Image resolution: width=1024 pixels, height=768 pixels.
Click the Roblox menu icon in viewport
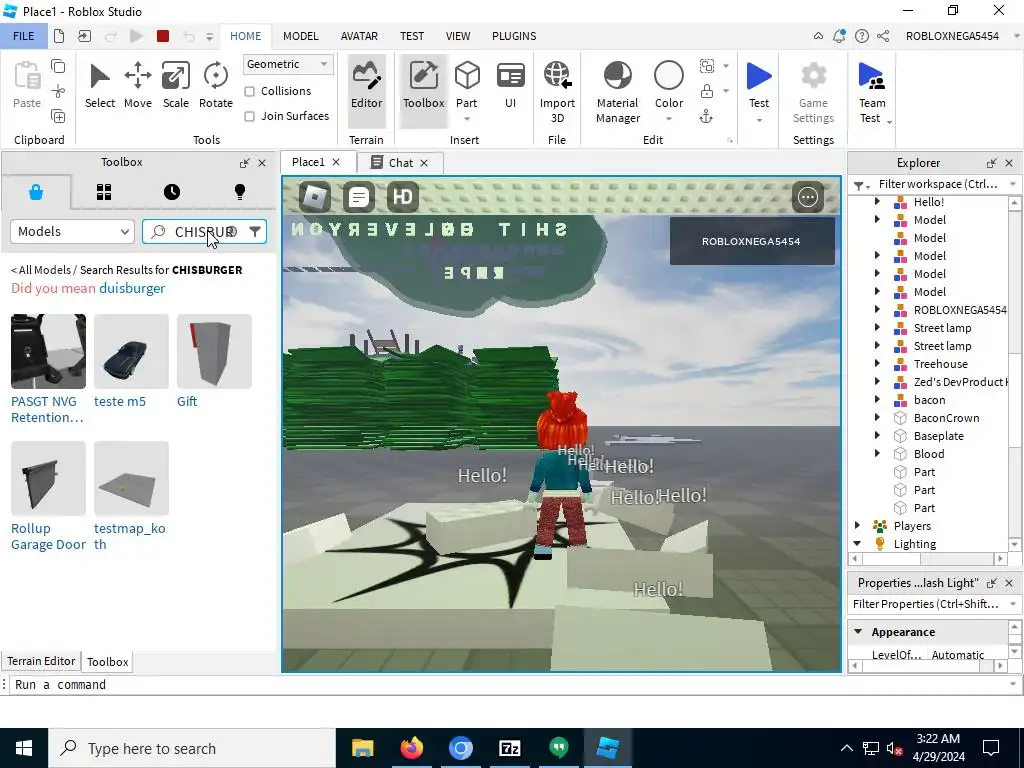[x=315, y=197]
